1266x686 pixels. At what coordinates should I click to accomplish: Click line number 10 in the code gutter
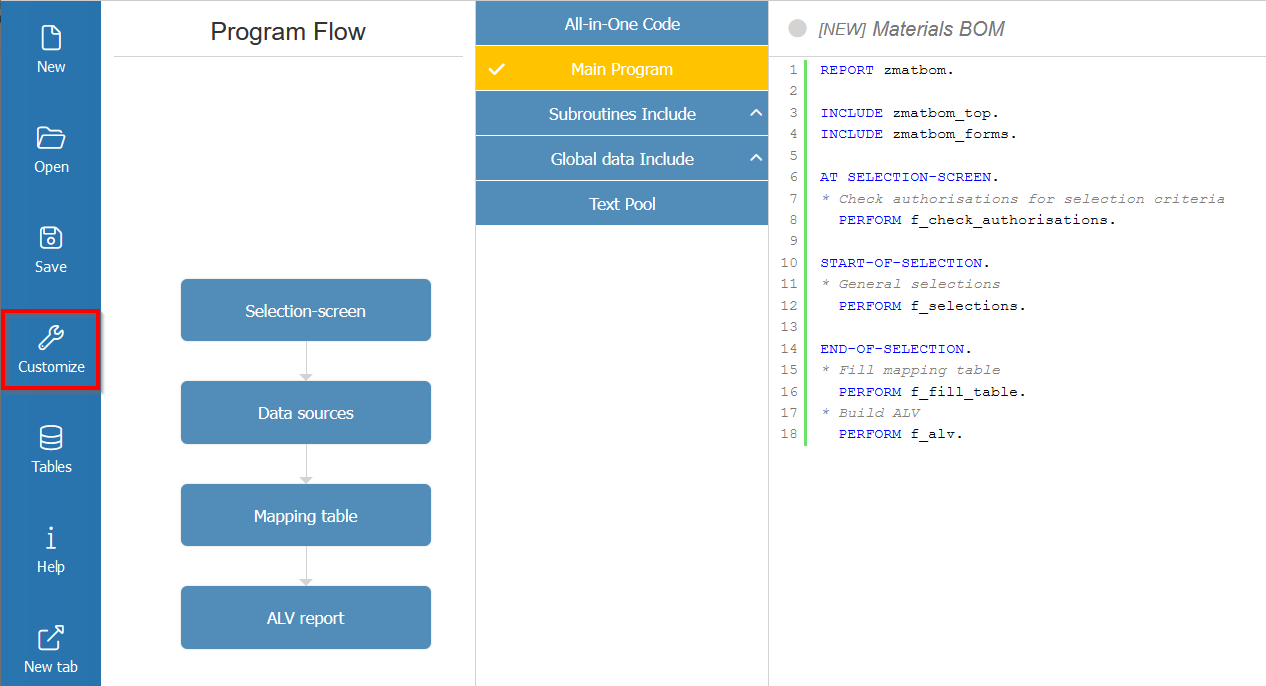790,262
